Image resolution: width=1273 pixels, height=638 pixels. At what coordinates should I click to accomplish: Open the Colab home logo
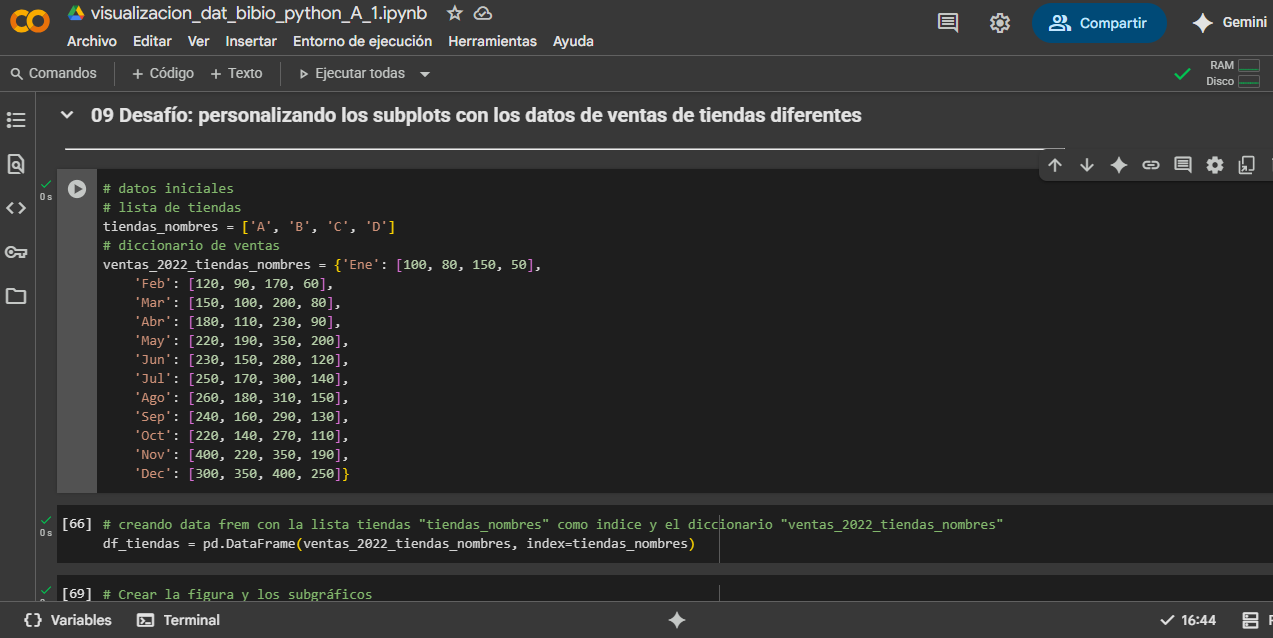(29, 22)
